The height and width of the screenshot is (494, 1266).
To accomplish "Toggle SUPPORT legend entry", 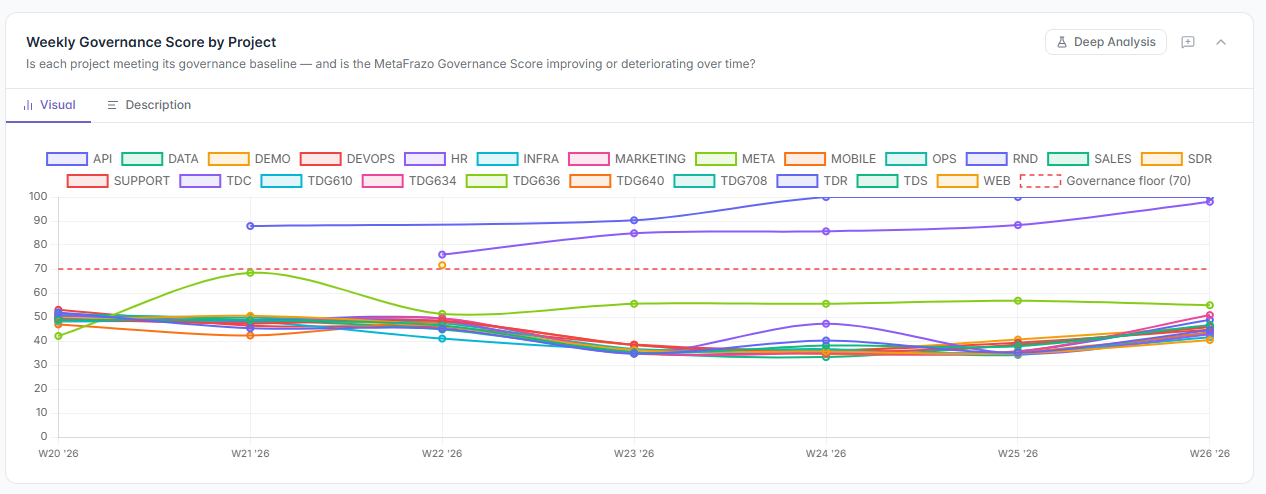I will click(119, 181).
